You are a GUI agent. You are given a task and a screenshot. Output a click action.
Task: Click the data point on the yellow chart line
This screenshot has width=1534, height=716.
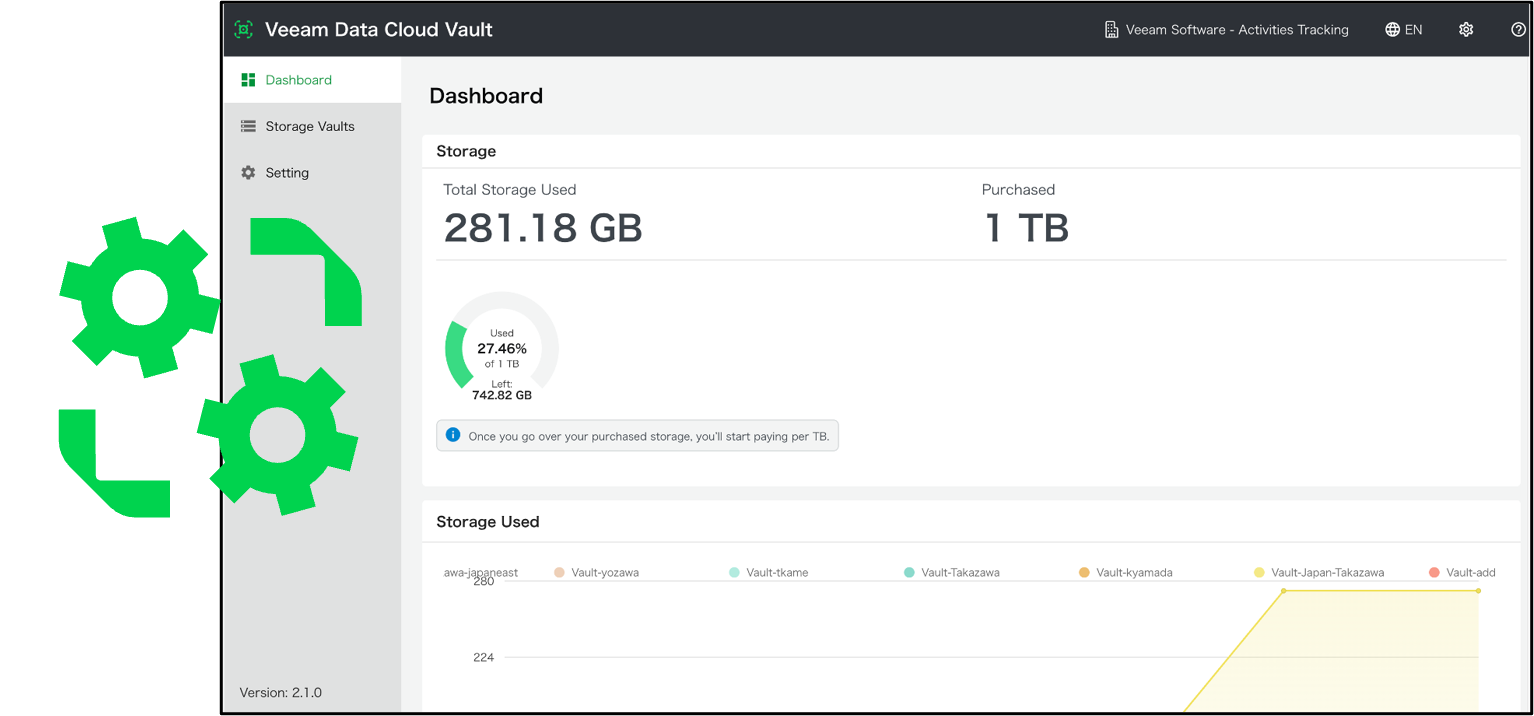(x=1283, y=591)
